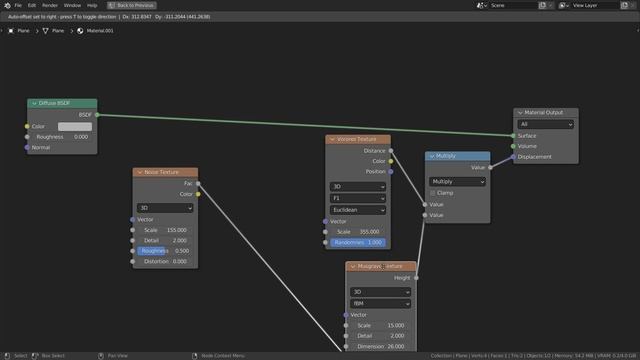Collapse the Diffuse BSDF node
This screenshot has width=640, height=360.
coord(34,103)
